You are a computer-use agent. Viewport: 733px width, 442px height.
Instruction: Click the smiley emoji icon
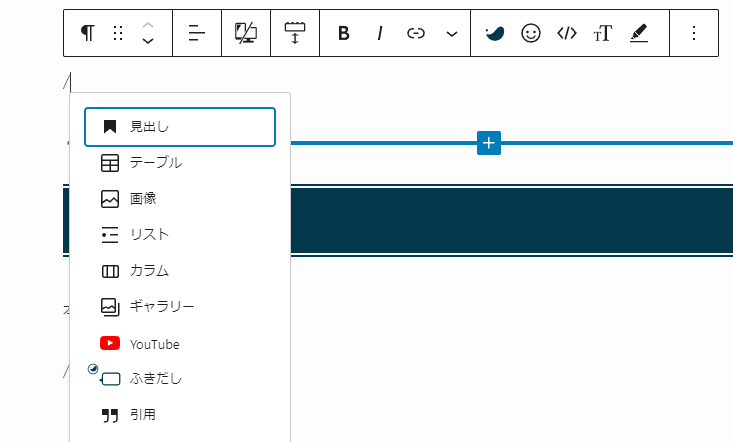click(531, 33)
